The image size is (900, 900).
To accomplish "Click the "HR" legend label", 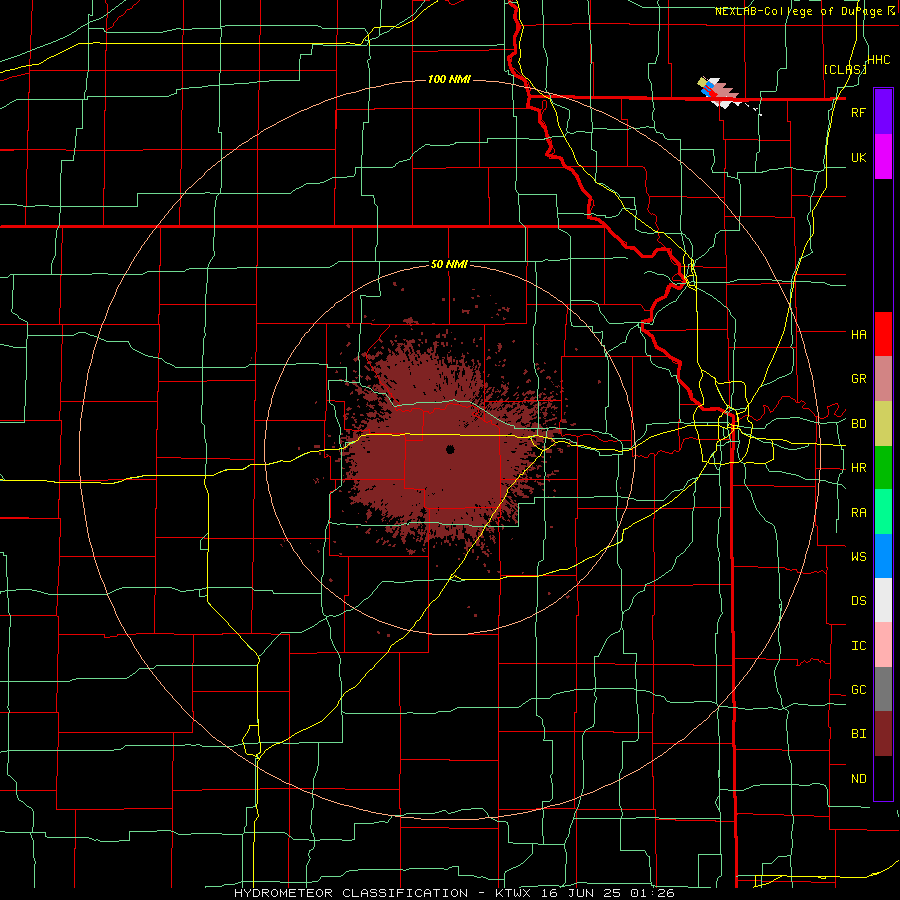I will pyautogui.click(x=858, y=468).
